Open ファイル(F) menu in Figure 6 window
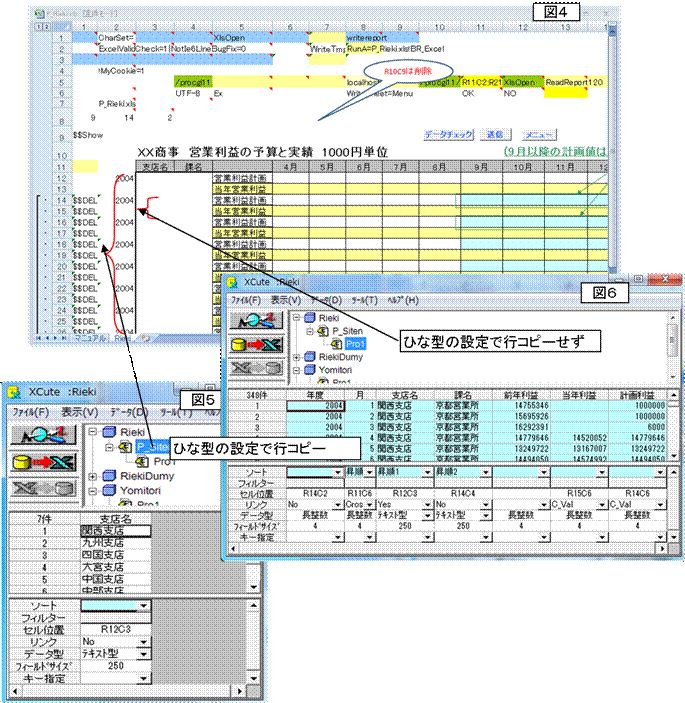Viewport: 685px width, 703px height. pos(246,300)
